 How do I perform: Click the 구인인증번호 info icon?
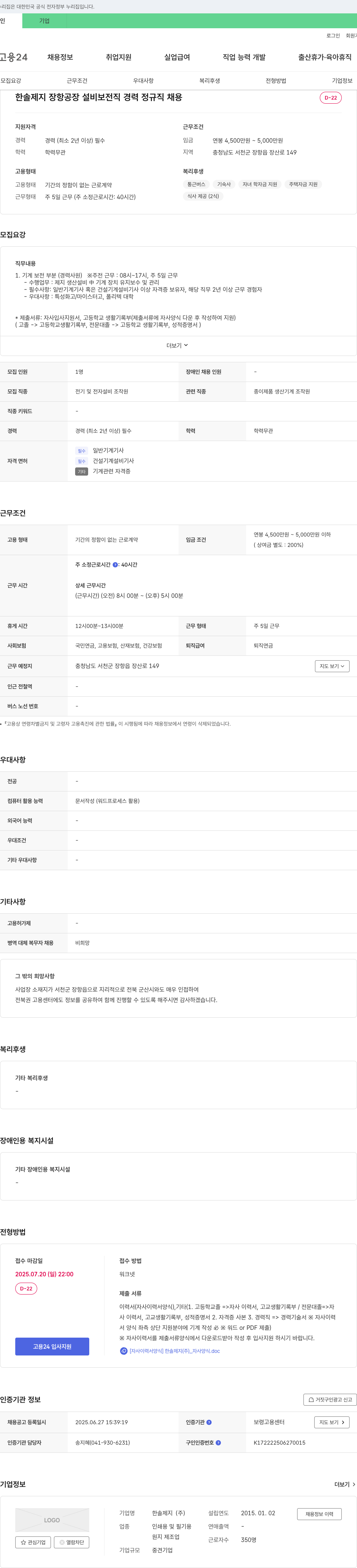pyautogui.click(x=218, y=1443)
